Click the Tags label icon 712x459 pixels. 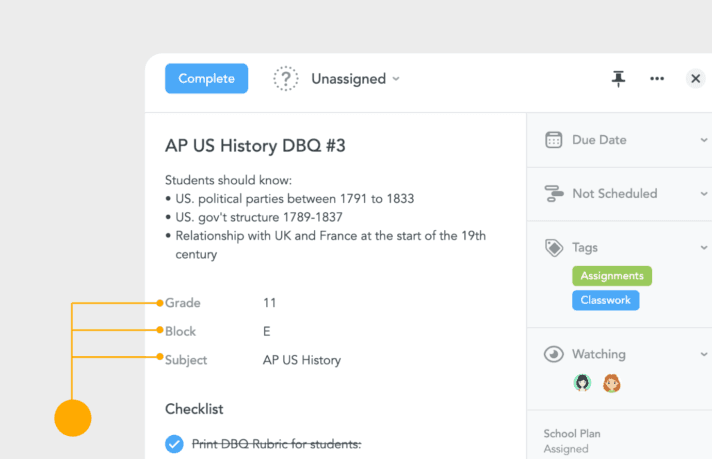553,247
